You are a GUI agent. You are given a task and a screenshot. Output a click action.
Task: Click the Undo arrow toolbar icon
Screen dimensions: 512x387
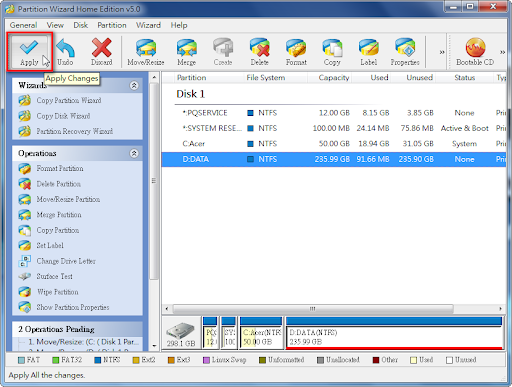click(x=65, y=51)
